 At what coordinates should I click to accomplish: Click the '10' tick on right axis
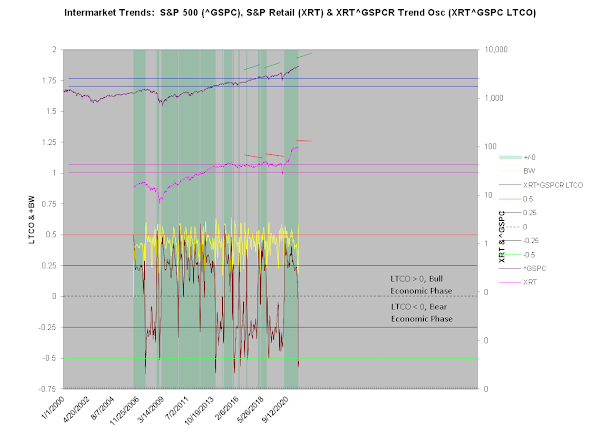click(488, 195)
